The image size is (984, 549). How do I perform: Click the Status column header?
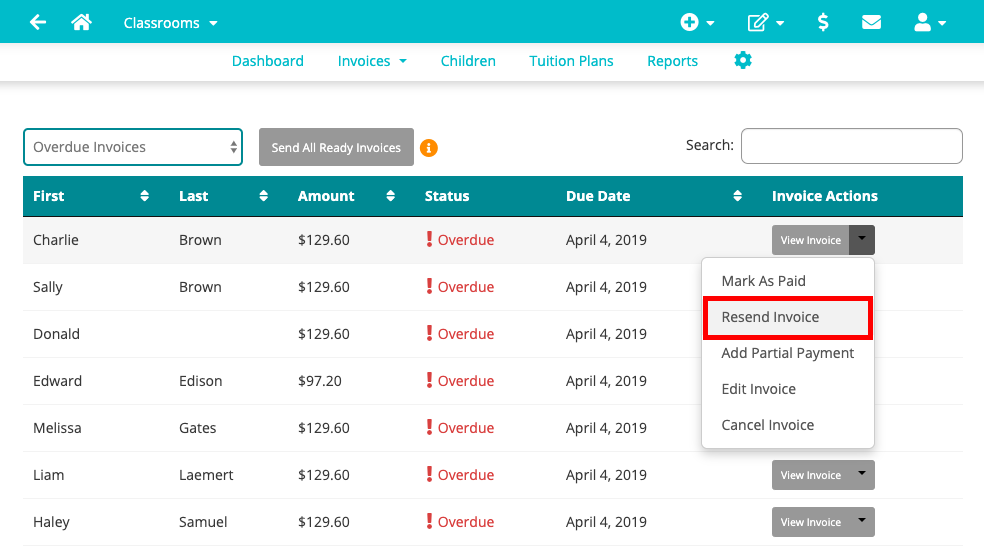pos(447,196)
